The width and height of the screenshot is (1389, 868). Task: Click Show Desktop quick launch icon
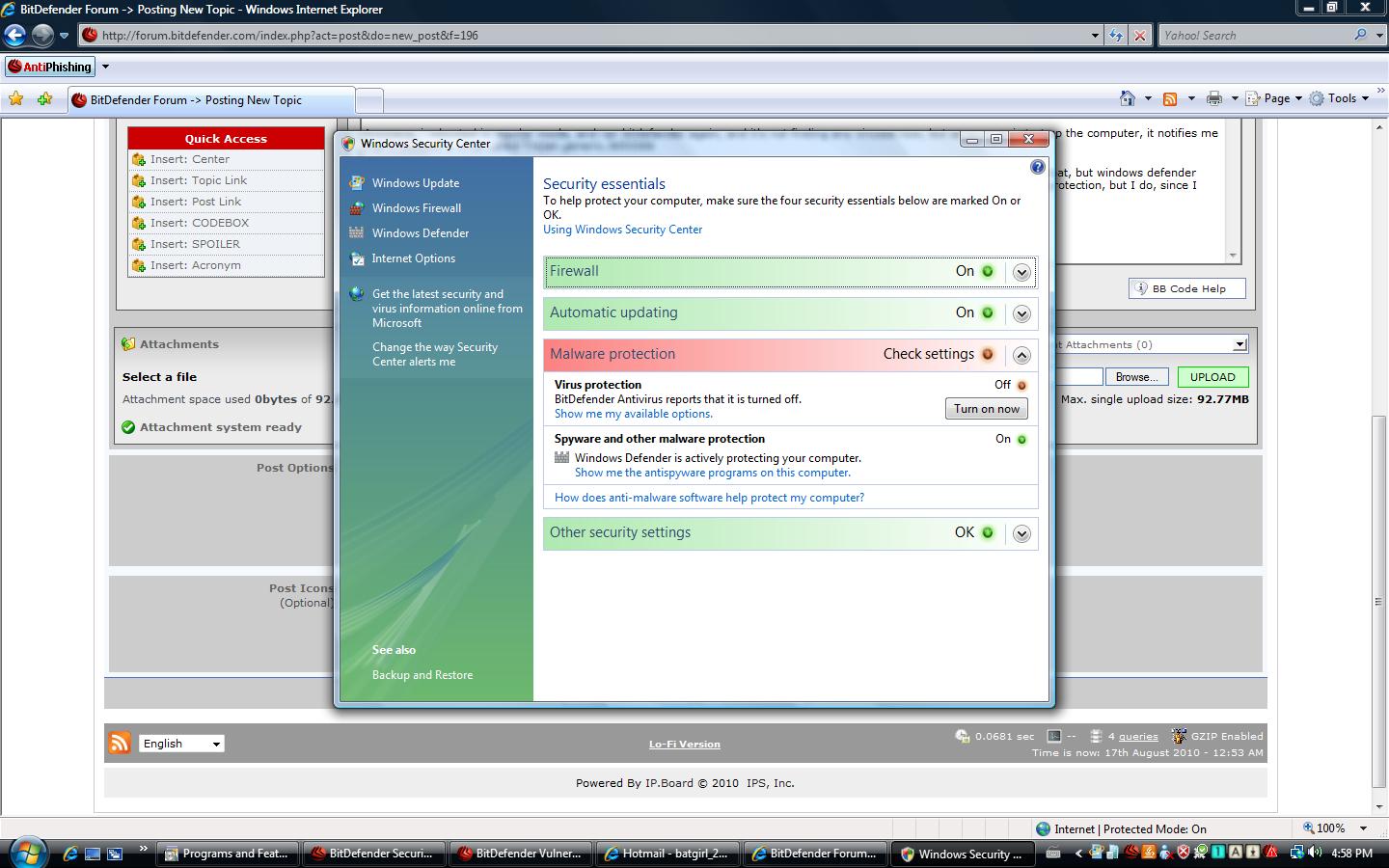coord(93,854)
